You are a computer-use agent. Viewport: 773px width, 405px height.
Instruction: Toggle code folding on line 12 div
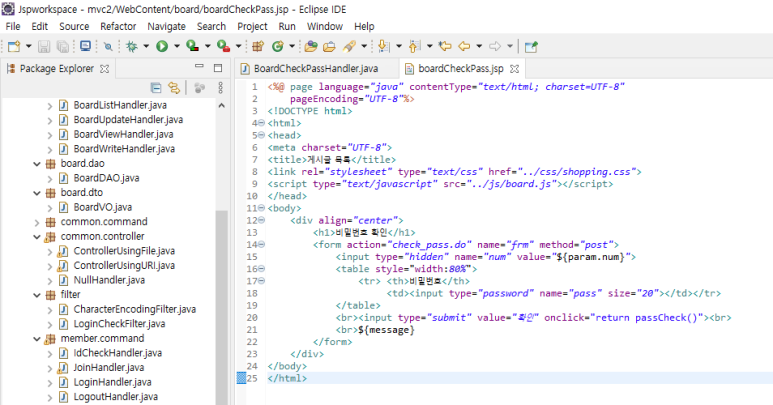[x=261, y=220]
